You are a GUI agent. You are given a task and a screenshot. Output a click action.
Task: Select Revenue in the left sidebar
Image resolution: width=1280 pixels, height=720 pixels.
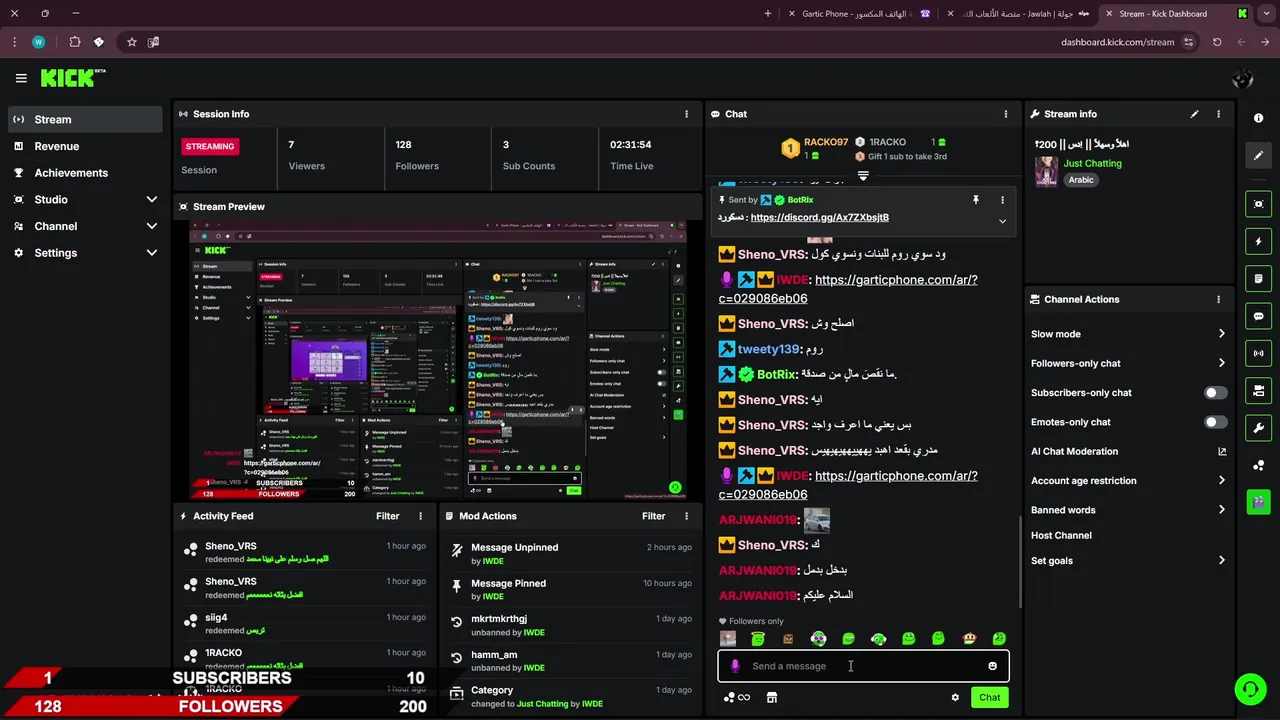pyautogui.click(x=85, y=146)
